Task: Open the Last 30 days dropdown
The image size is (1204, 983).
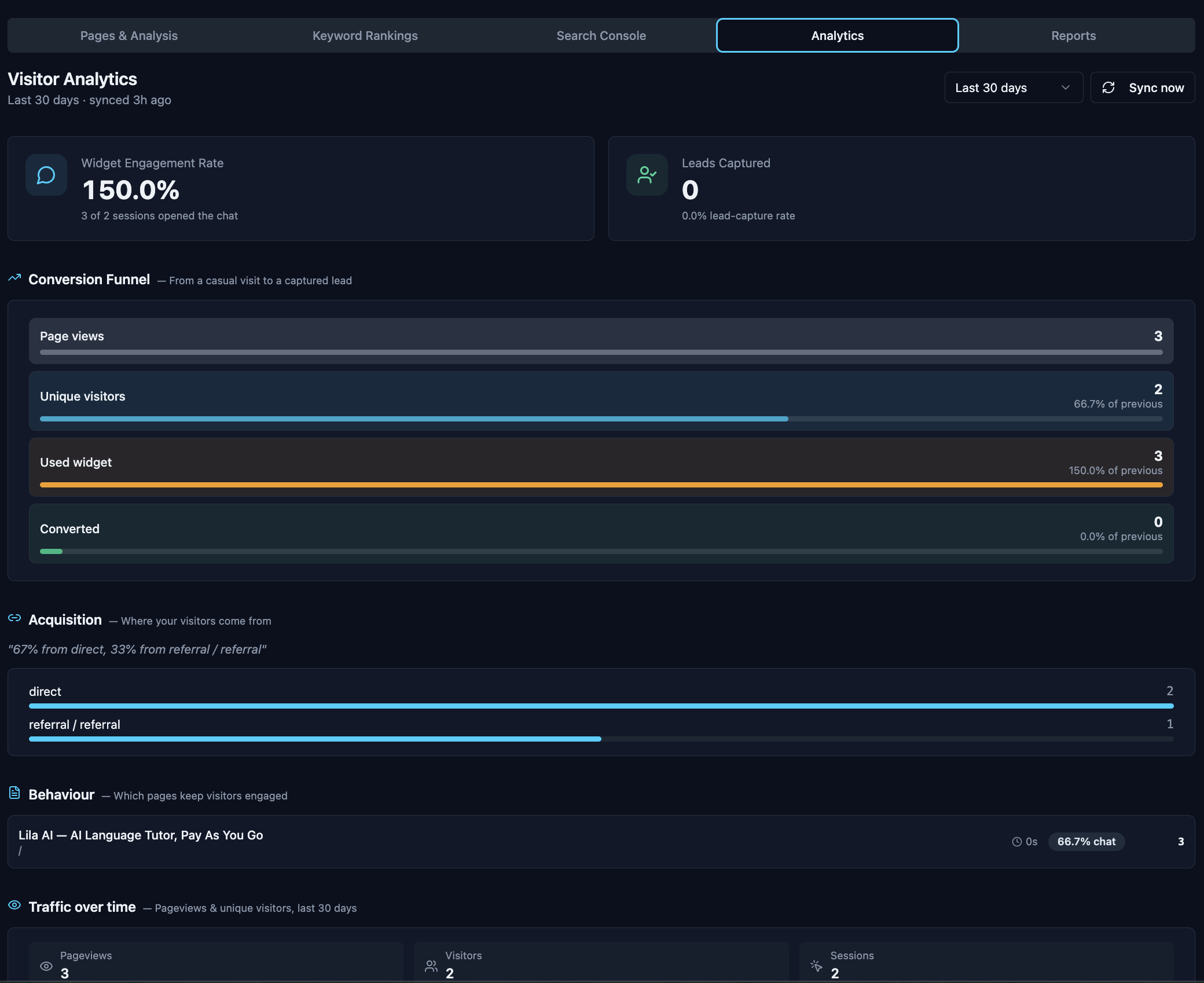Action: [1014, 87]
